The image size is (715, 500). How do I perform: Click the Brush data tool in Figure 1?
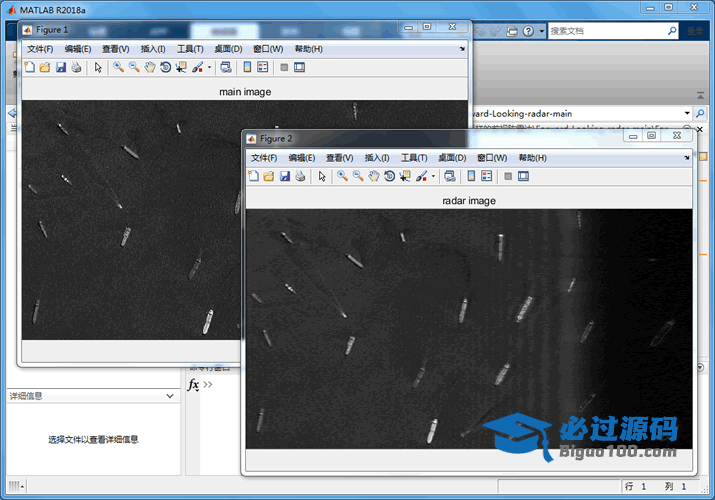click(x=197, y=68)
